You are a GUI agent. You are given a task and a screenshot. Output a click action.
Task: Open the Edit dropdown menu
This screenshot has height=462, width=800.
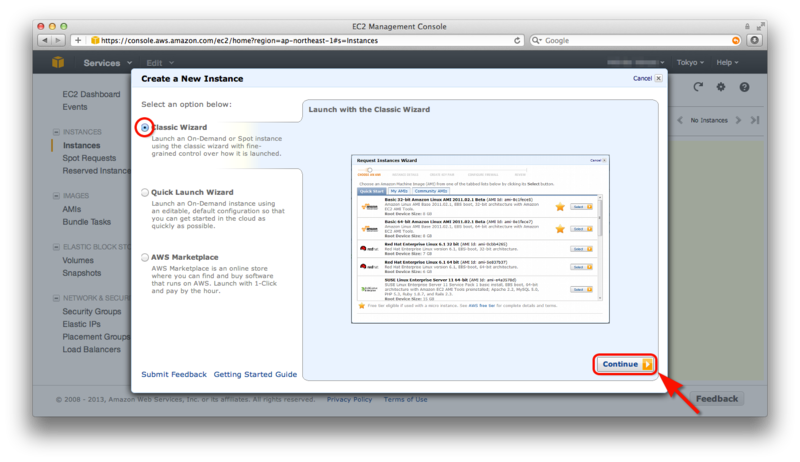coord(160,63)
